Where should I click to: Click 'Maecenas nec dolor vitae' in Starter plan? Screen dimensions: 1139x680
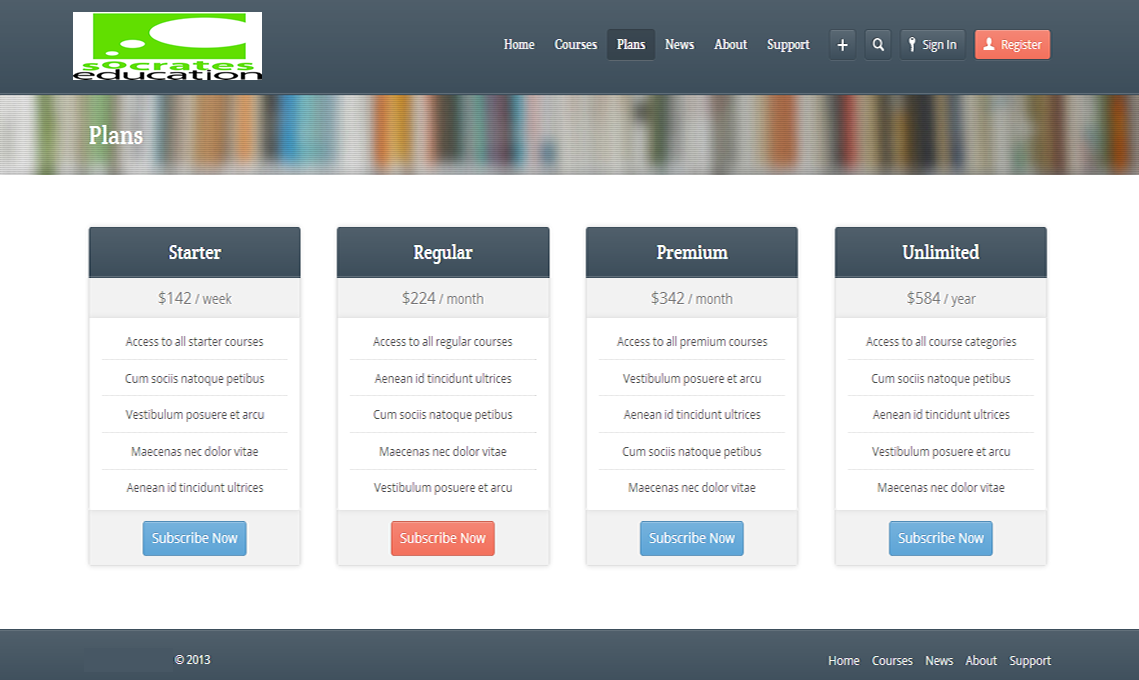point(195,451)
